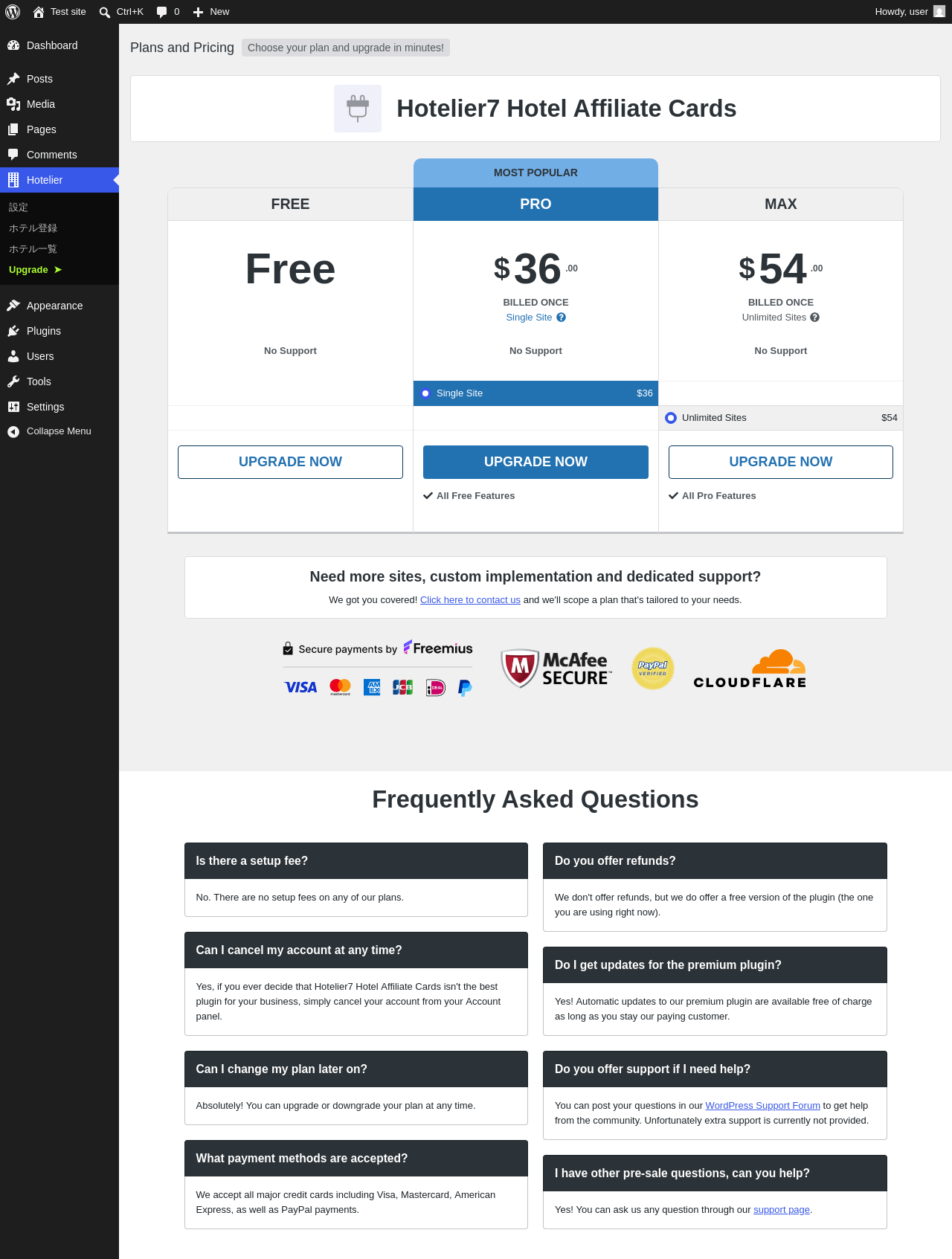Click the American Express card icon
This screenshot has height=1259, width=952.
[x=372, y=688]
